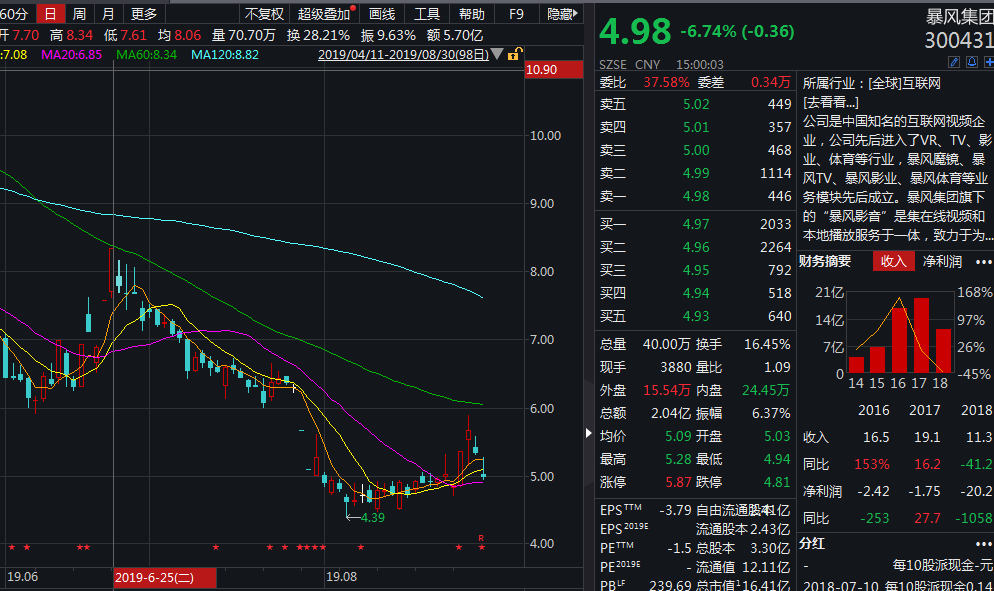This screenshot has height=591, width=994.
Task: Click the 跌停 4.81 limit-down value
Action: click(x=777, y=482)
